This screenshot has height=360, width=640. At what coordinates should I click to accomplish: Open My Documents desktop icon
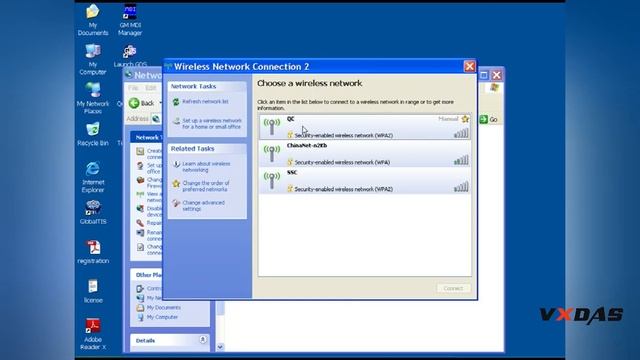(x=93, y=20)
